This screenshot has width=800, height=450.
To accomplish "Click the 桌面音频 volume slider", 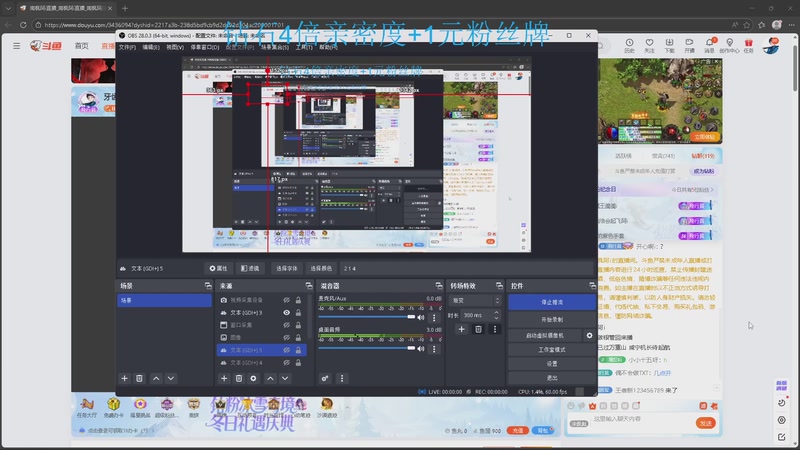I will coord(367,348).
